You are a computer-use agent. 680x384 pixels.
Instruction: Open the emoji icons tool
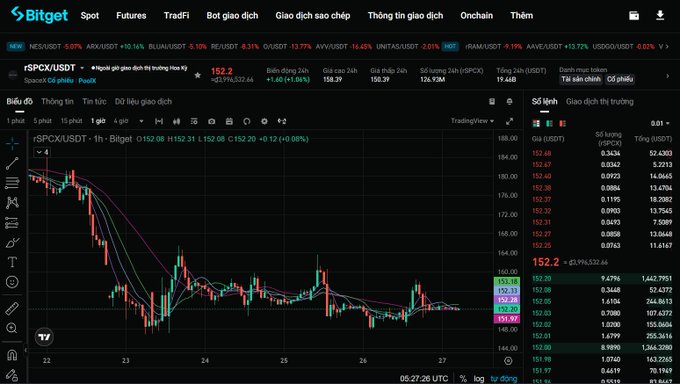pyautogui.click(x=12, y=282)
